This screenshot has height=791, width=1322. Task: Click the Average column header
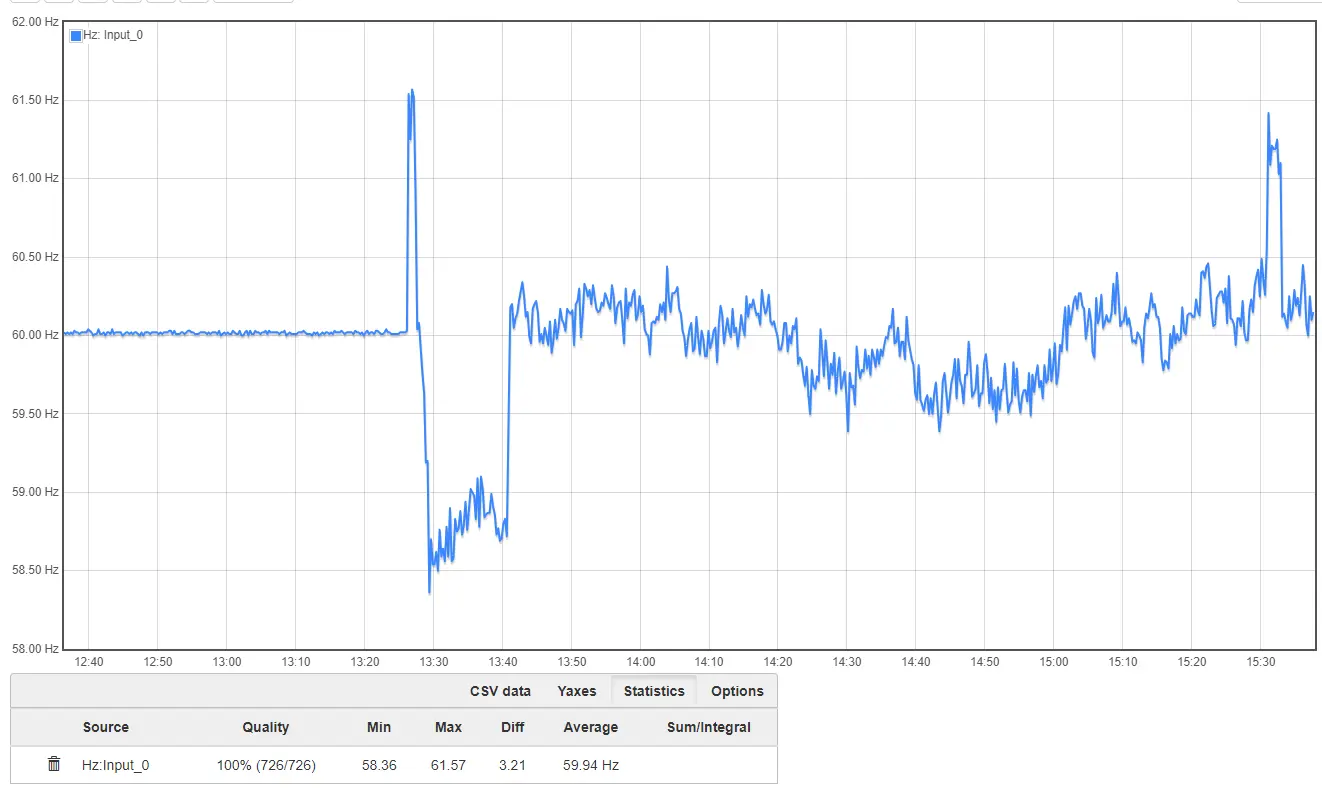coord(591,727)
